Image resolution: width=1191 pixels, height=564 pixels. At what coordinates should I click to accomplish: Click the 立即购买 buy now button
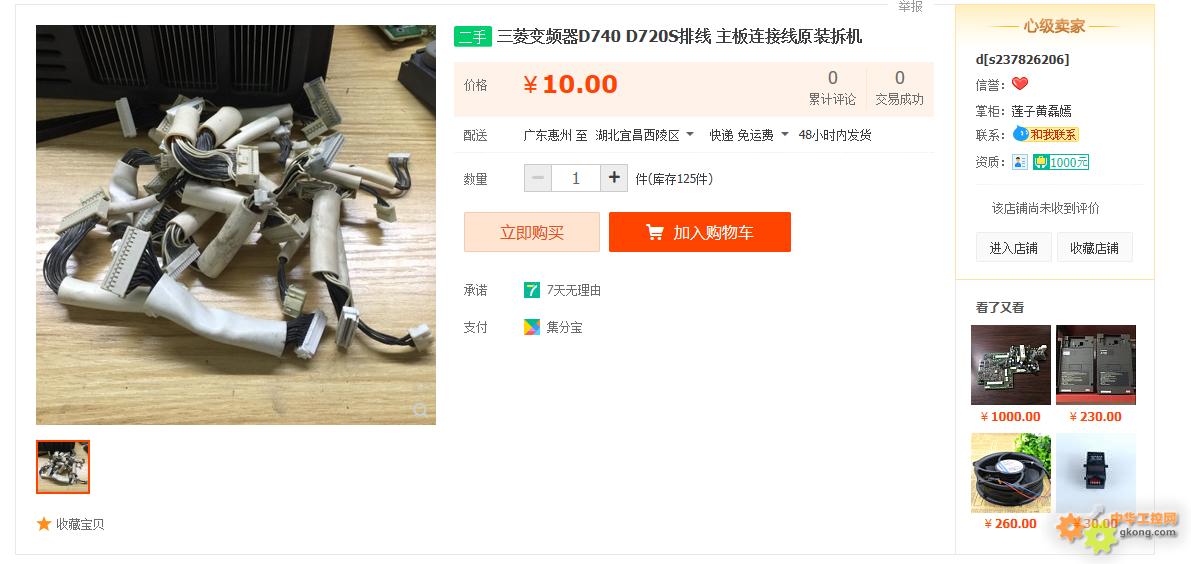[532, 232]
